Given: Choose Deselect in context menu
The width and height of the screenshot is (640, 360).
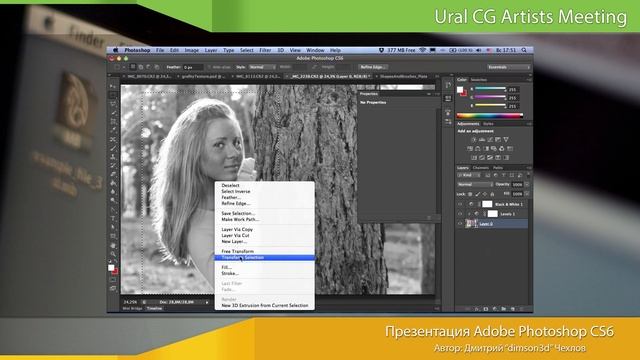Looking at the screenshot, I should point(231,185).
